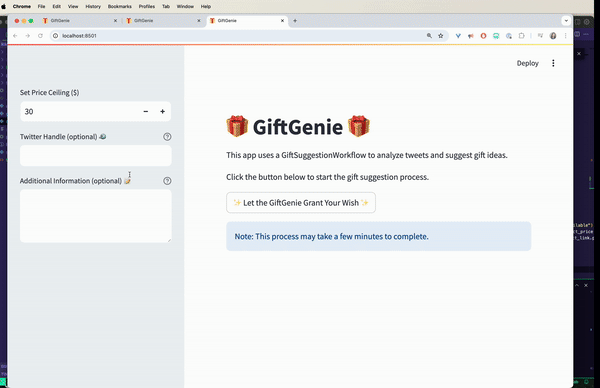The image size is (600, 388).
Task: Bookmark this page with the star icon
Action: pos(440,36)
